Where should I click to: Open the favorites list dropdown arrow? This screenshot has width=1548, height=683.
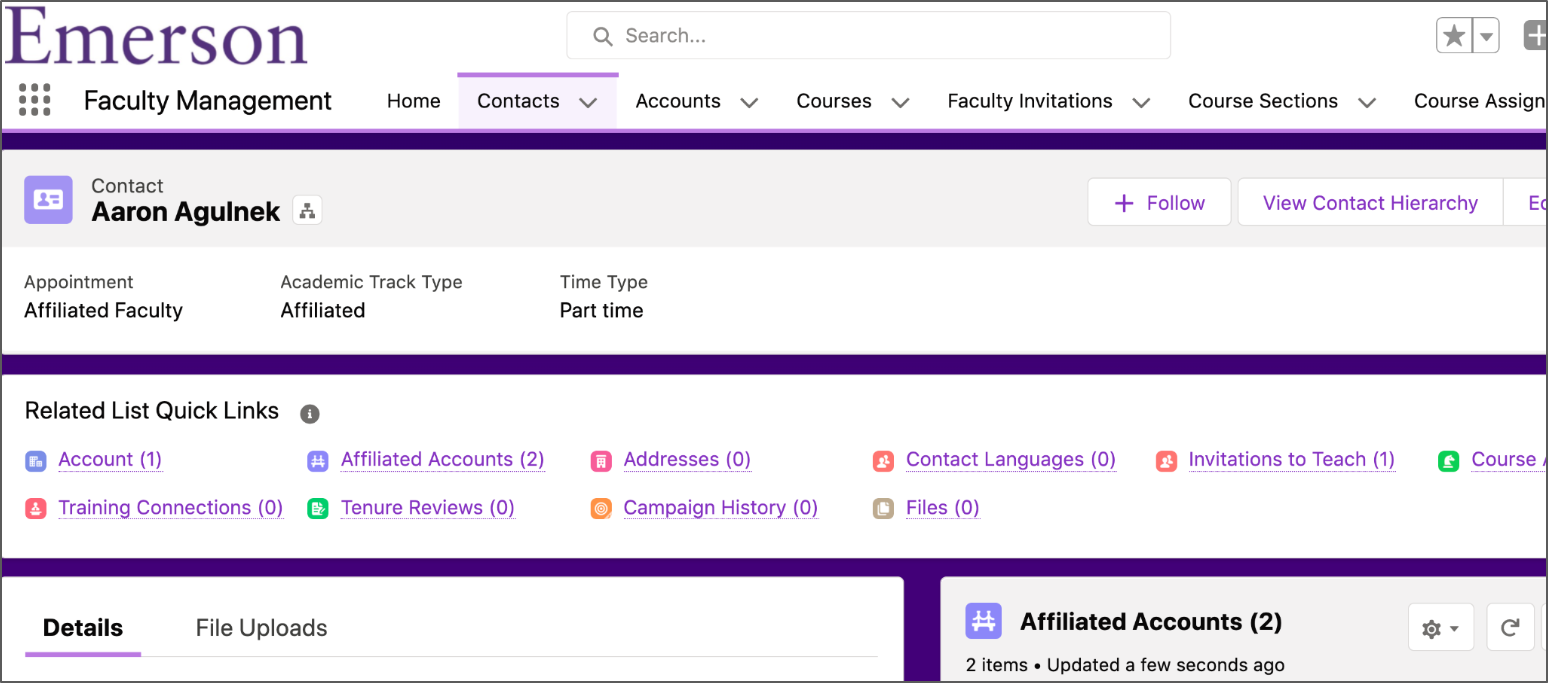tap(1486, 37)
